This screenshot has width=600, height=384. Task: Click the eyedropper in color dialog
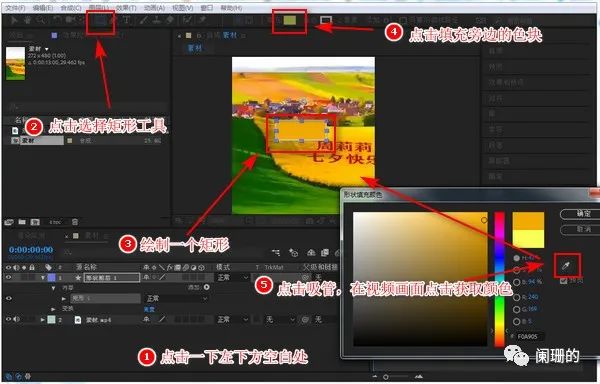[x=566, y=265]
